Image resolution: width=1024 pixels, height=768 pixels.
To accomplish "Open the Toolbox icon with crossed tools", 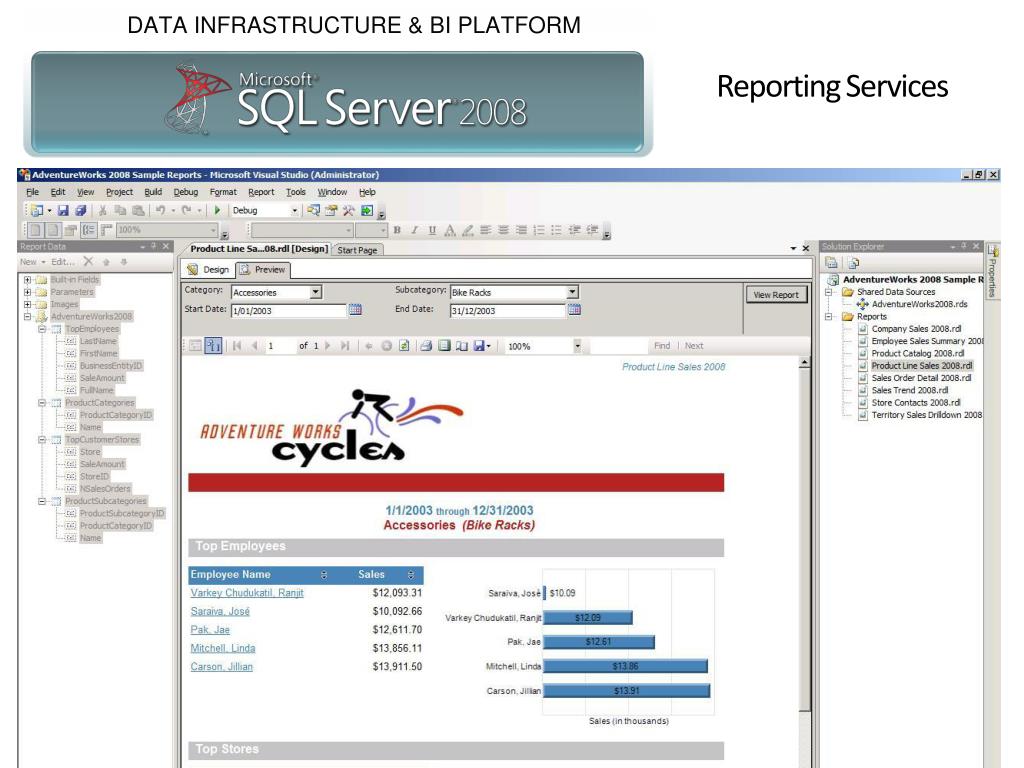I will coord(349,210).
